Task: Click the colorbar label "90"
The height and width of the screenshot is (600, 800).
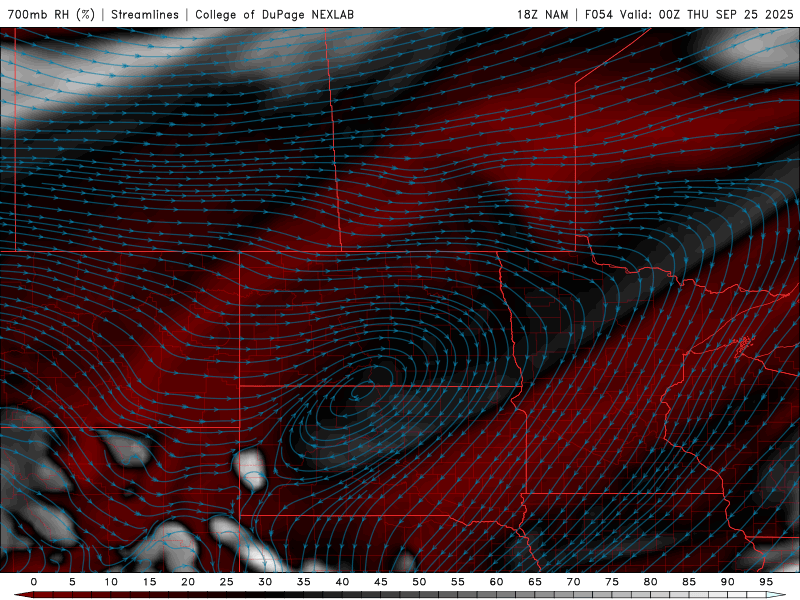Action: (727, 582)
